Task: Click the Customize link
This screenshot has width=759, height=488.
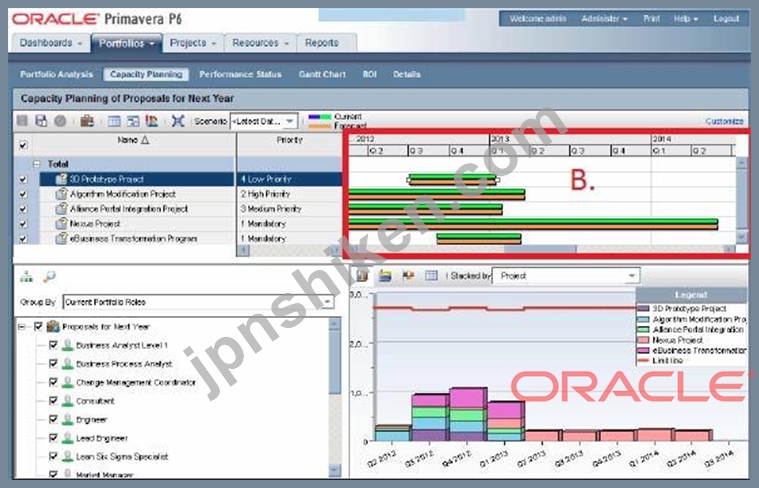Action: point(724,121)
